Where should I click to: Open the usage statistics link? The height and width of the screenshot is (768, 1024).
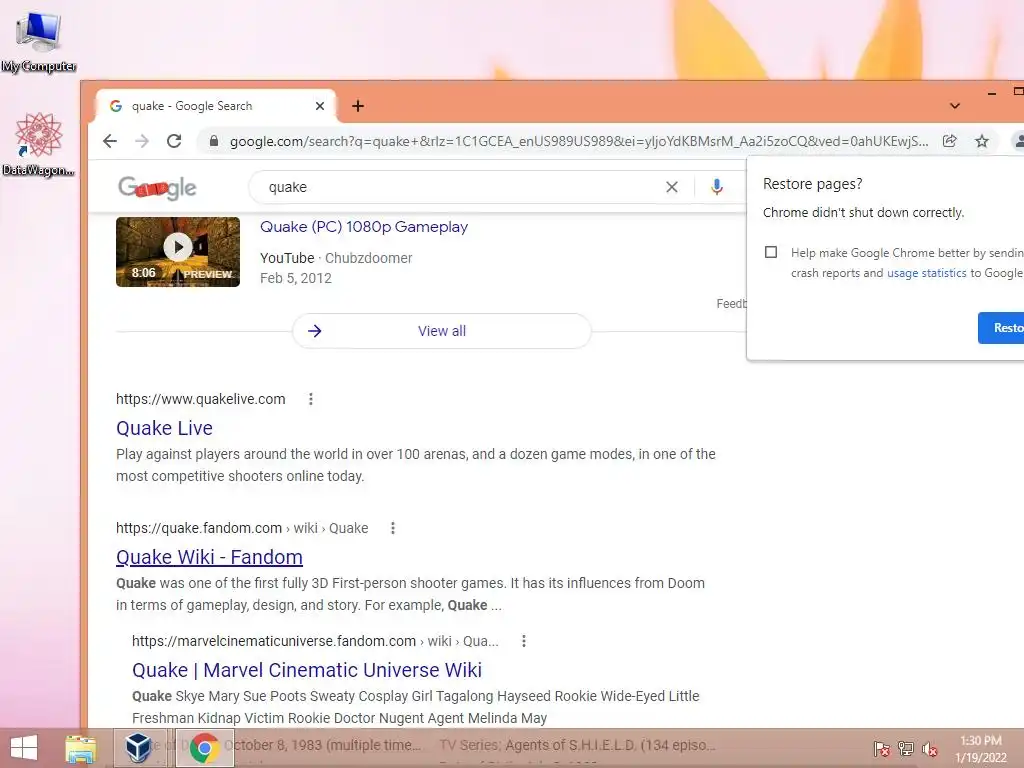coord(926,273)
